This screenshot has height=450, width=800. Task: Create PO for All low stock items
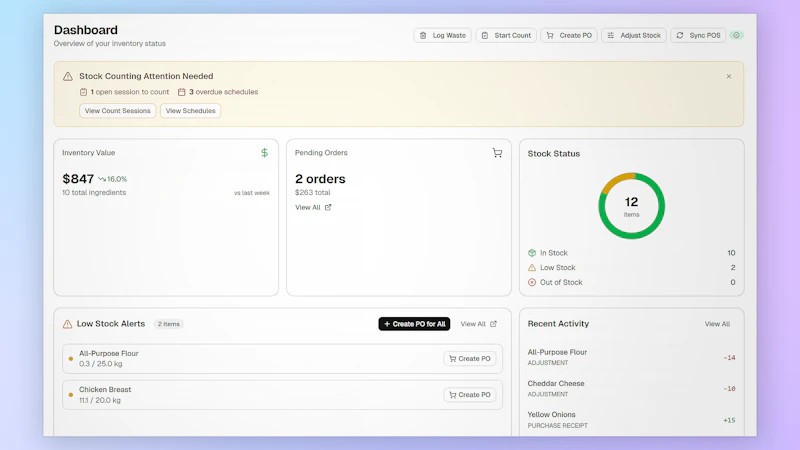[x=414, y=324]
